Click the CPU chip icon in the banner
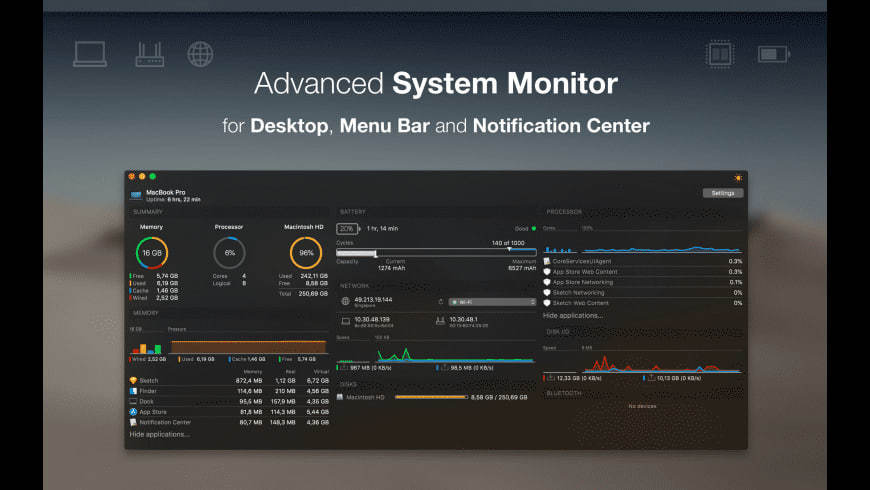 (x=718, y=53)
